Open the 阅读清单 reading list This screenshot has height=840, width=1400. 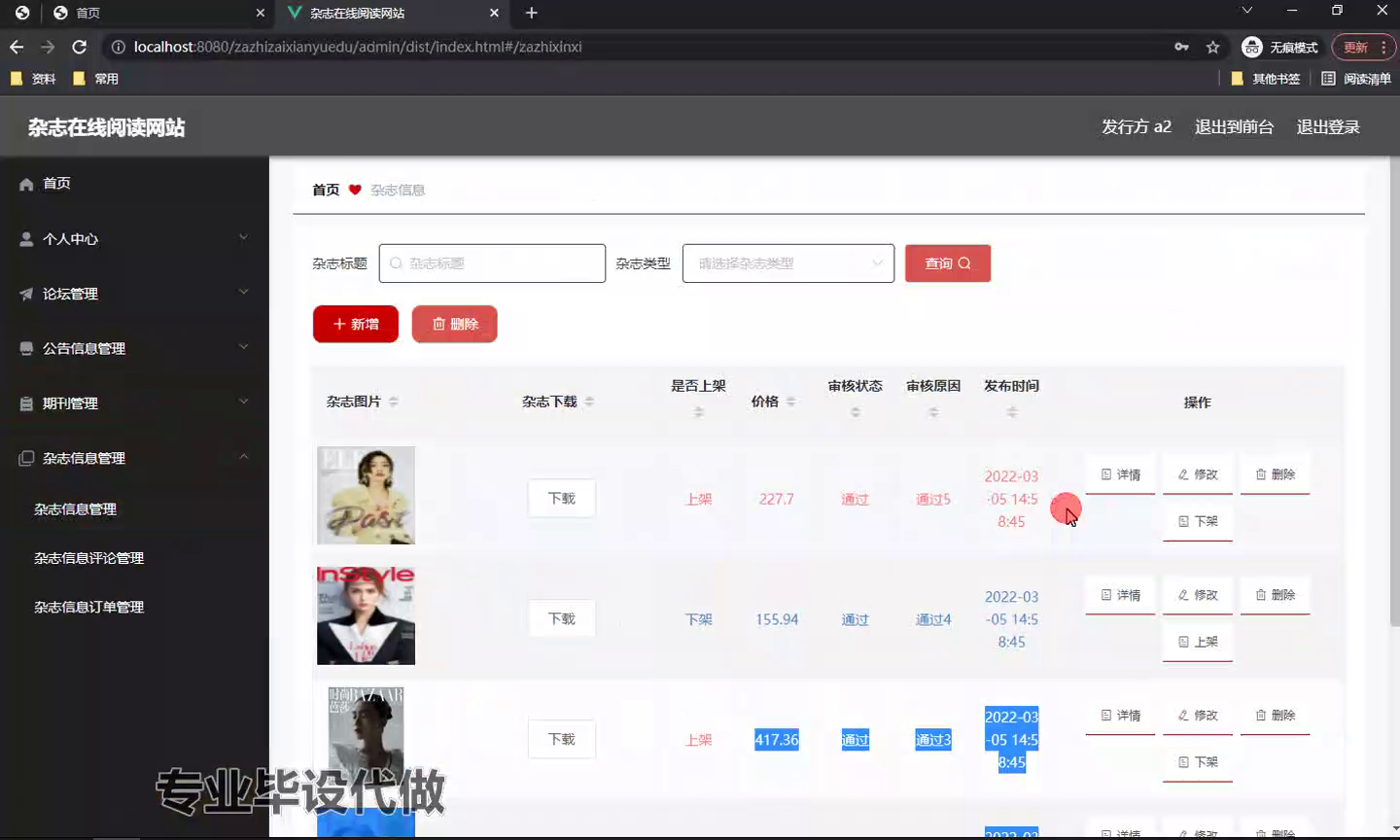tap(1356, 79)
